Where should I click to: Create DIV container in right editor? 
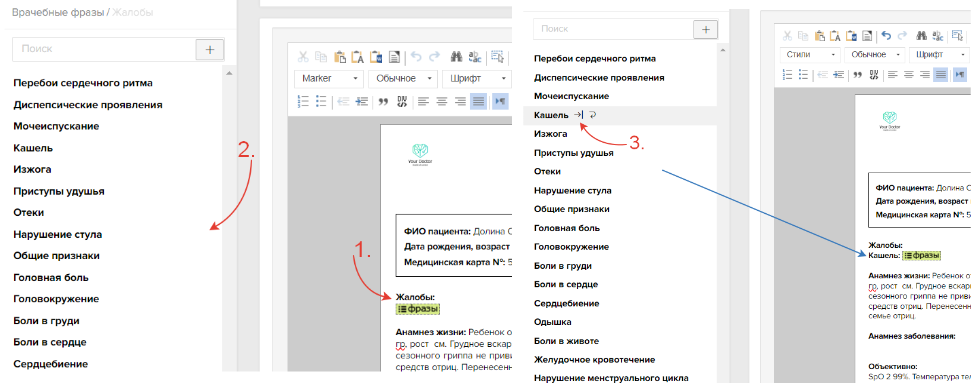874,74
